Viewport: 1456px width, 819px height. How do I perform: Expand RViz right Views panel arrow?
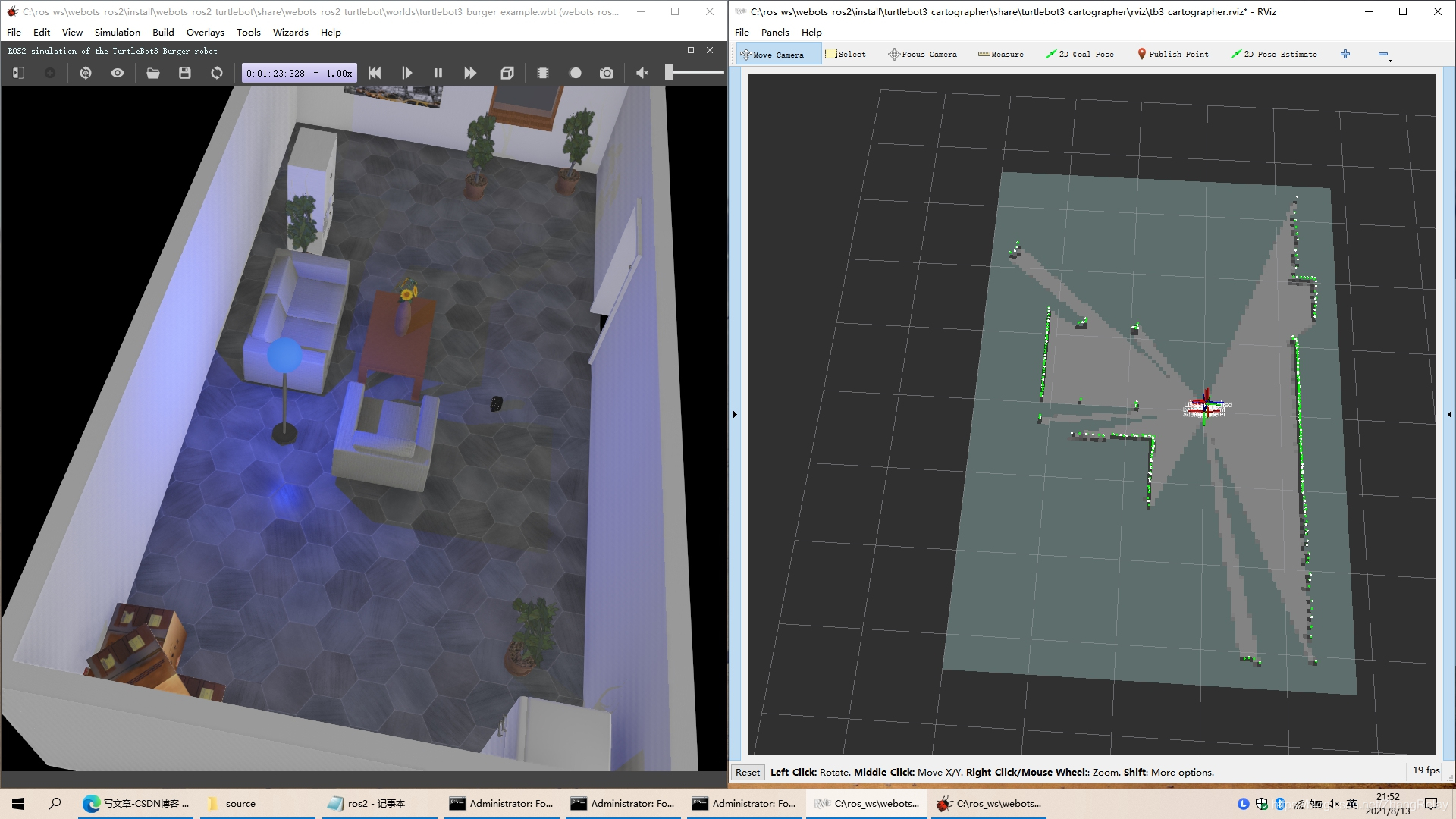point(1449,414)
